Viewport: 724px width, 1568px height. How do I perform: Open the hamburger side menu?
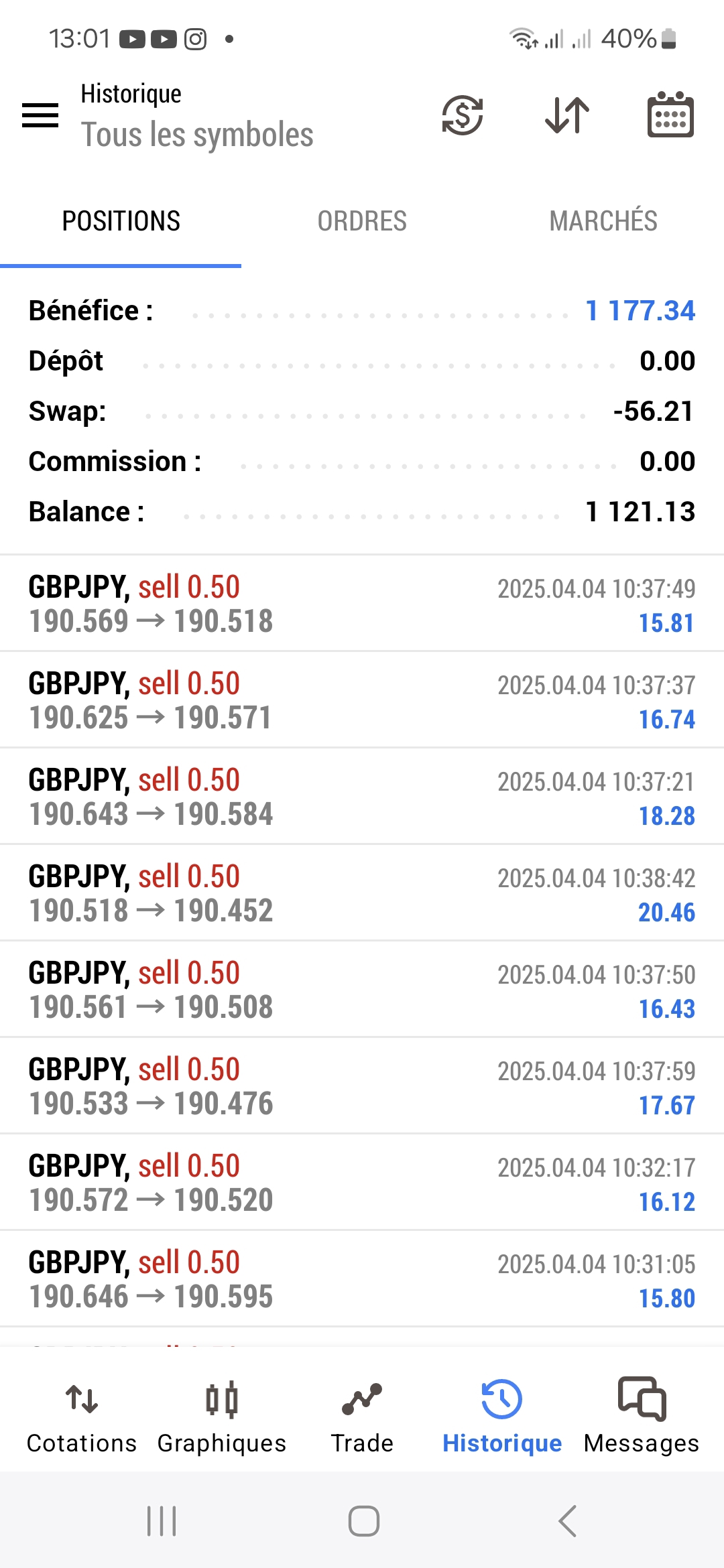40,115
